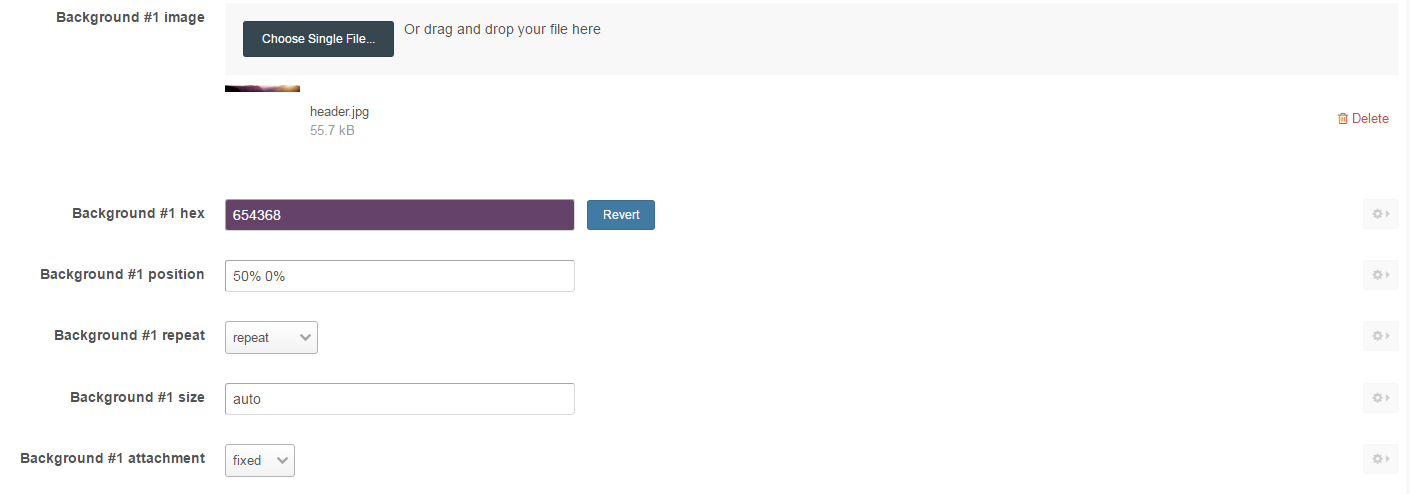Viewport: 1410px width, 494px height.
Task: Expand the Background #1 attachment dropdown
Action: (x=260, y=461)
